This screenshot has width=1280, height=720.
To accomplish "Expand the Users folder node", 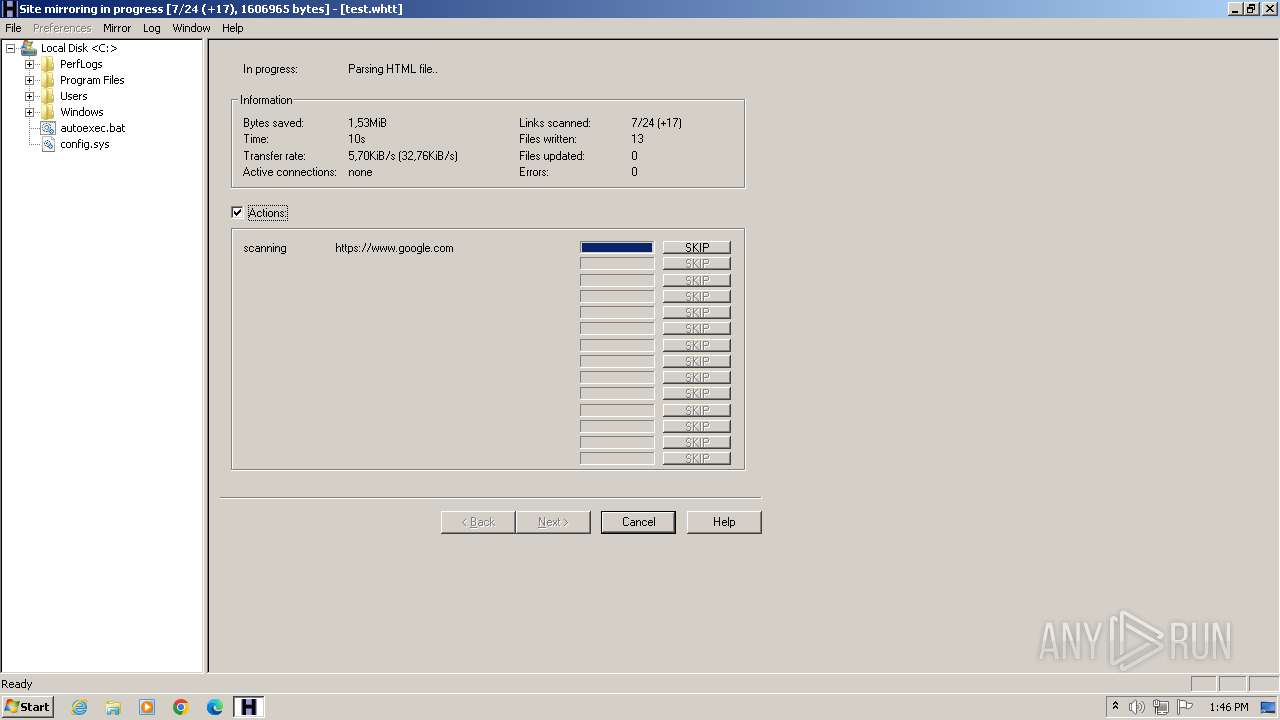I will pyautogui.click(x=29, y=96).
